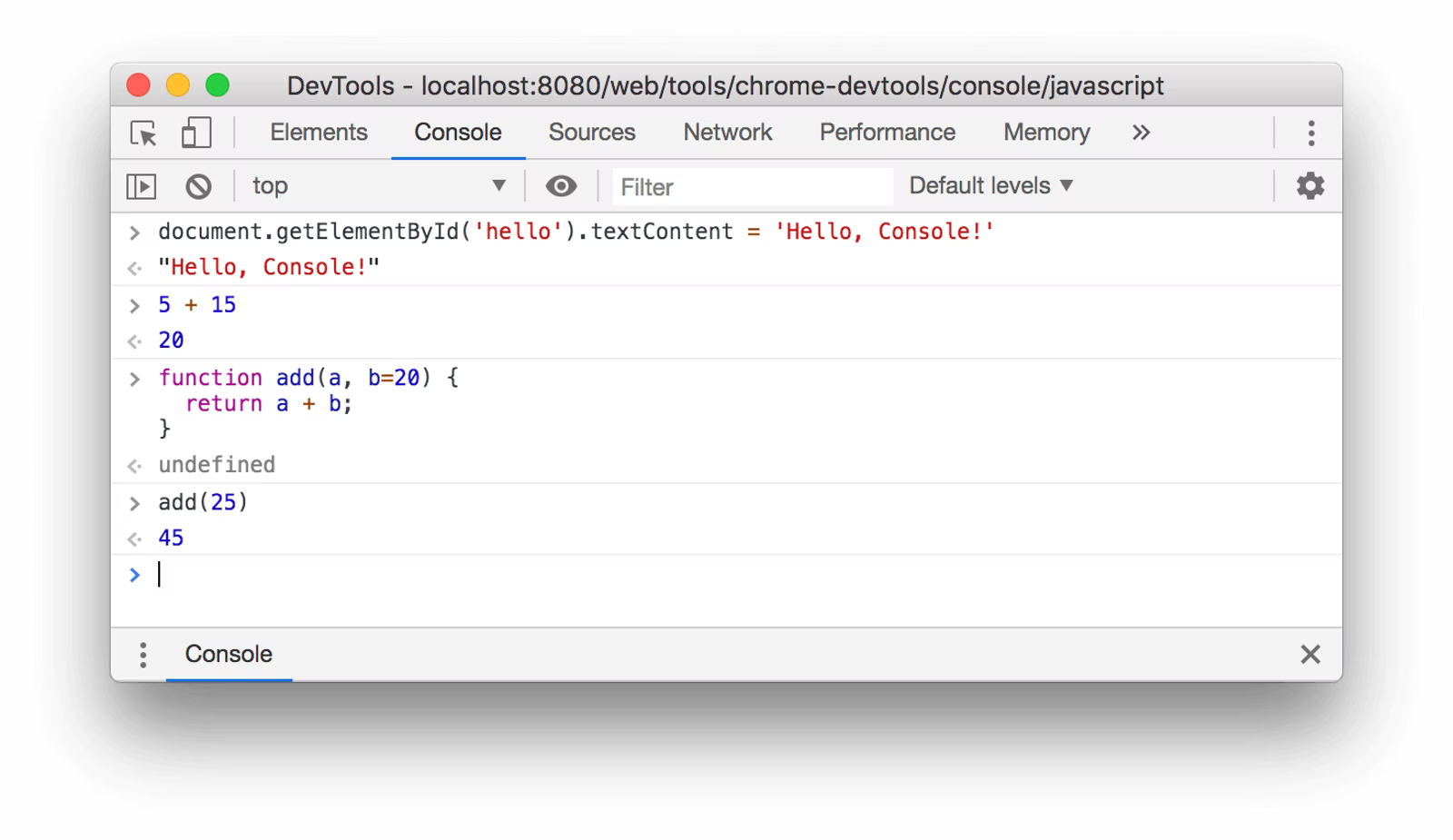Click the yellow minimize window button

(x=178, y=85)
